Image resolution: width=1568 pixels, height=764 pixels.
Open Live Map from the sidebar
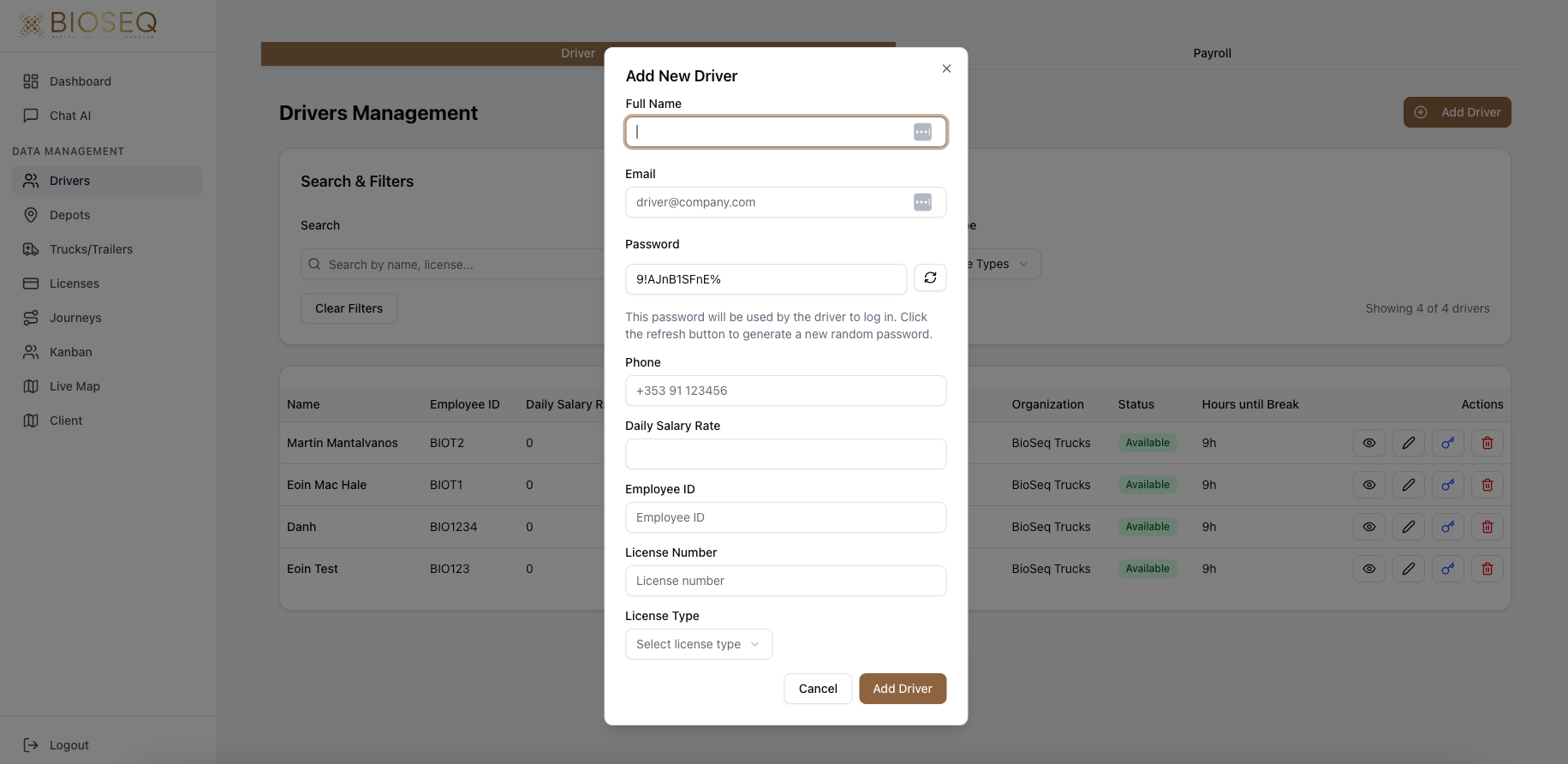[75, 386]
